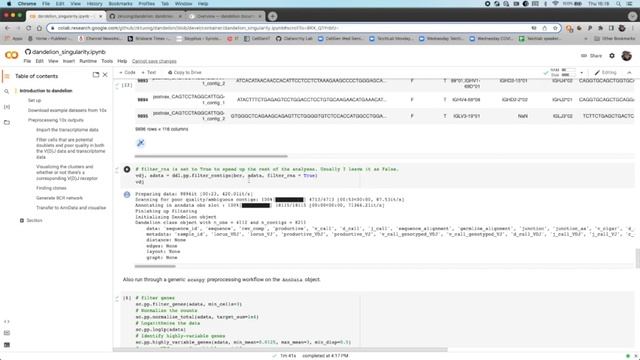
Task: Open Colab File menu
Action: 27,61
